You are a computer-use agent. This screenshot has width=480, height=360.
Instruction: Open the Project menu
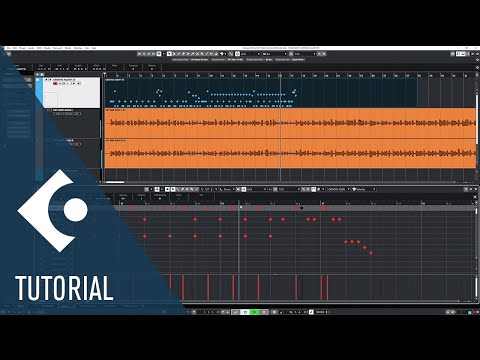22,48
